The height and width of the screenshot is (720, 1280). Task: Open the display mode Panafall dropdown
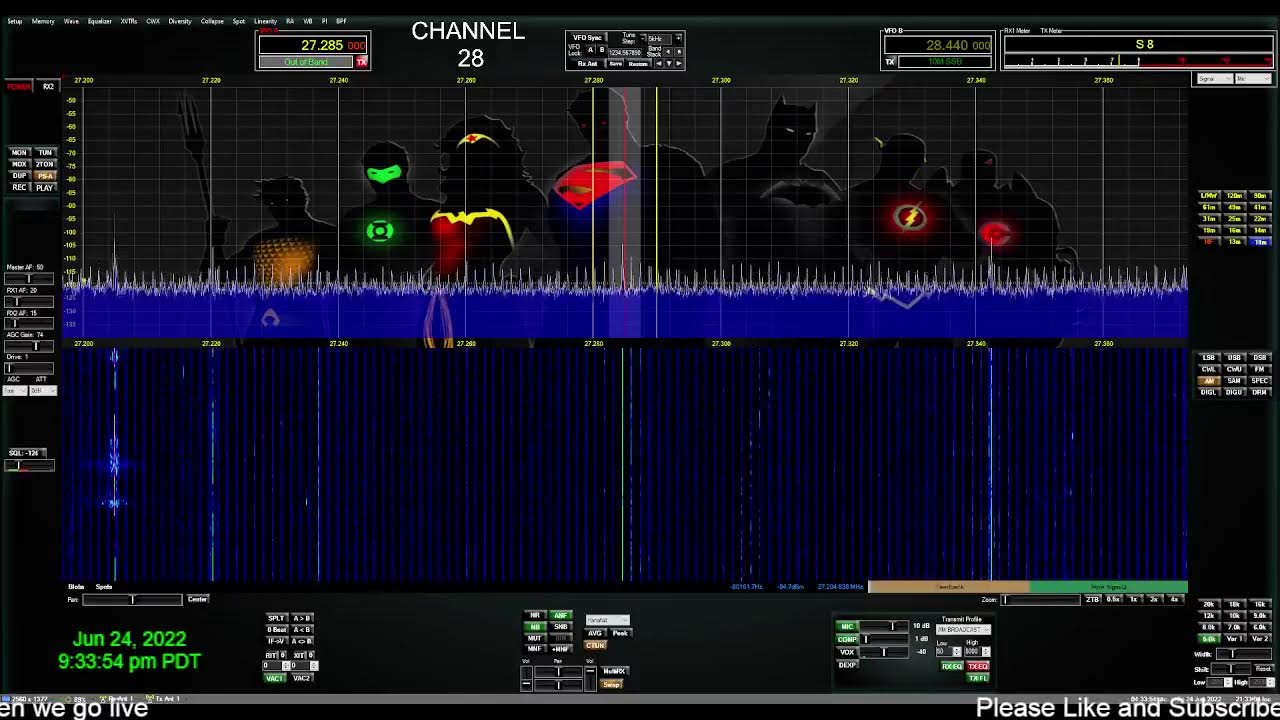pos(607,621)
